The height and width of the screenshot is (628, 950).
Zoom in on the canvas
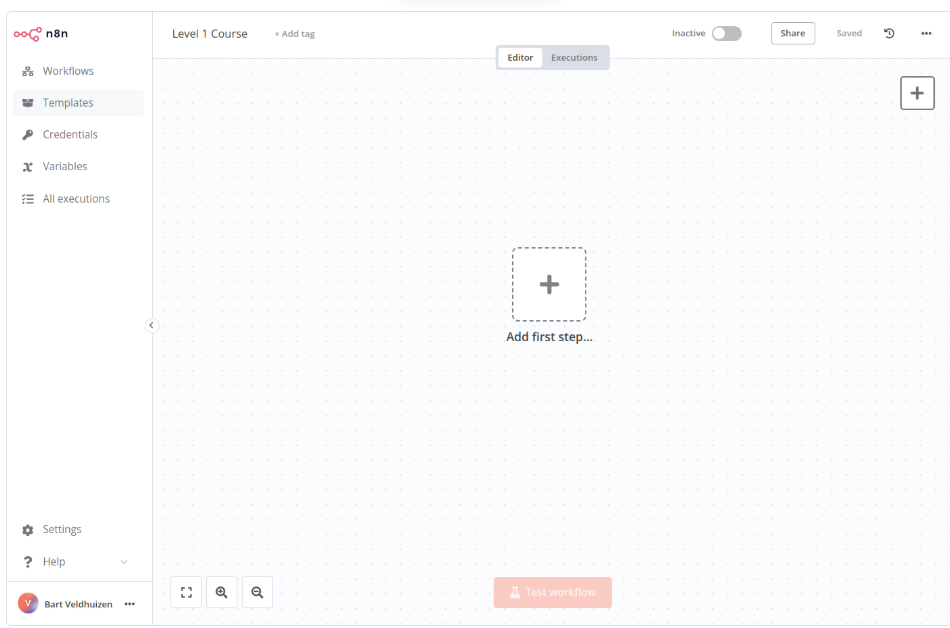tap(221, 592)
